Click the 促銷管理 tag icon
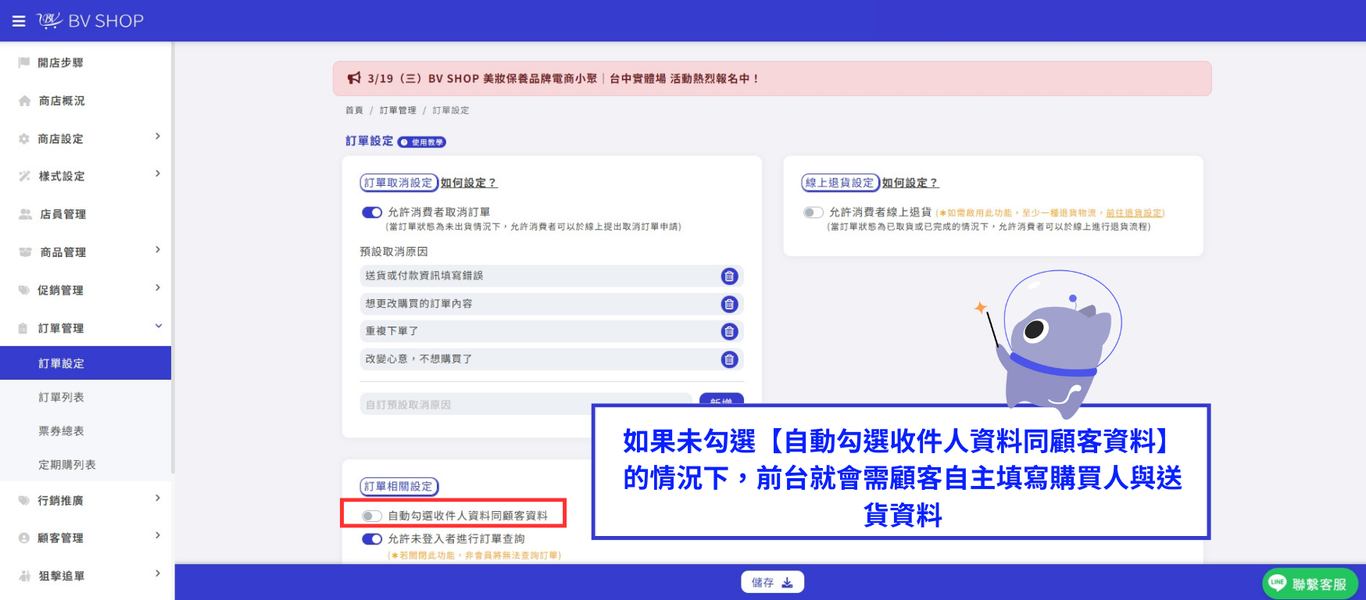 coord(24,290)
